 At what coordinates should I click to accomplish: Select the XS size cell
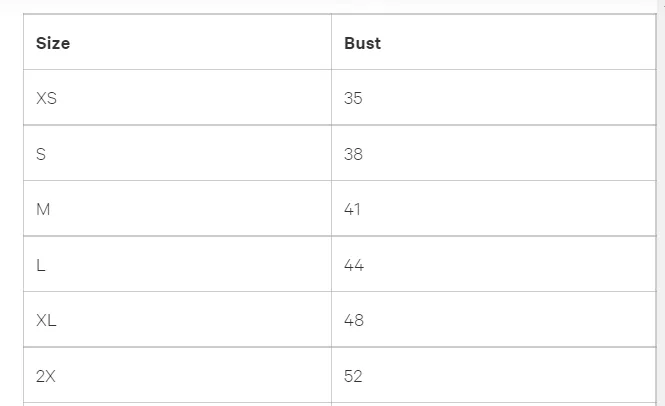point(47,98)
